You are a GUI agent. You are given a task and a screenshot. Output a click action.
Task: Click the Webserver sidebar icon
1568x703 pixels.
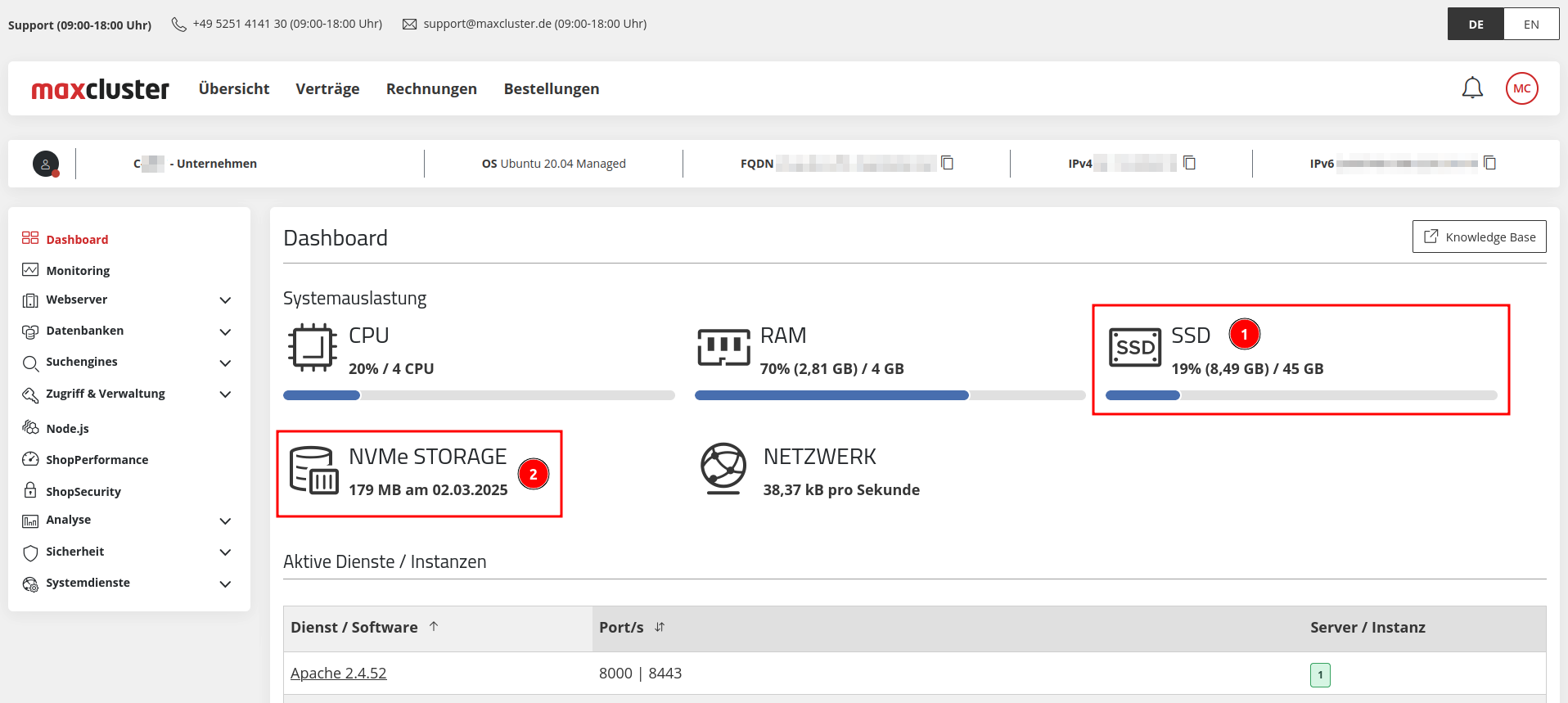click(x=30, y=300)
